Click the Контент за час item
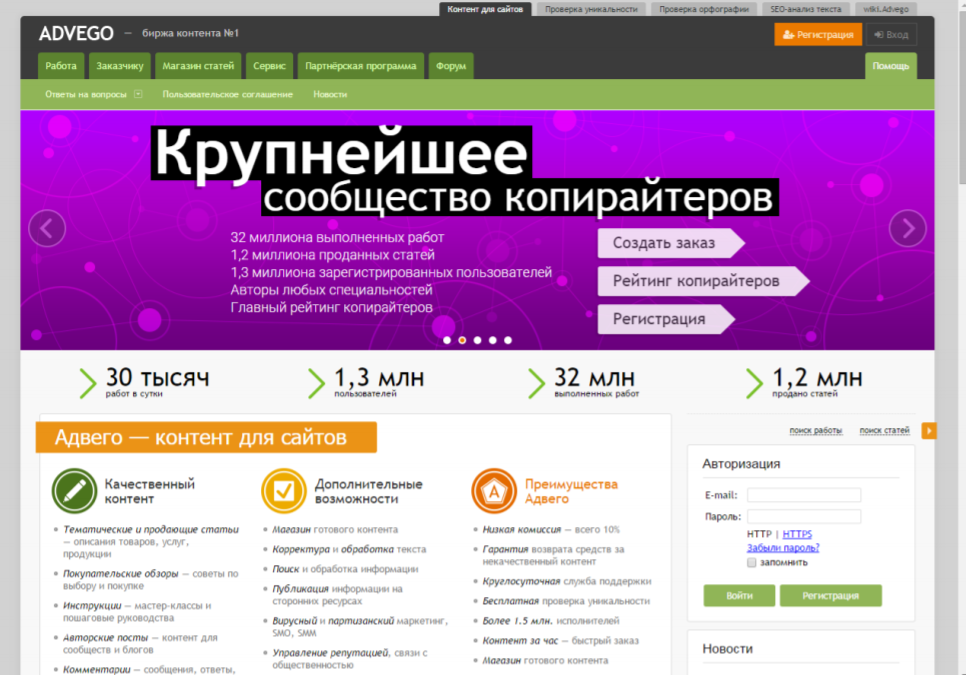 [x=561, y=641]
